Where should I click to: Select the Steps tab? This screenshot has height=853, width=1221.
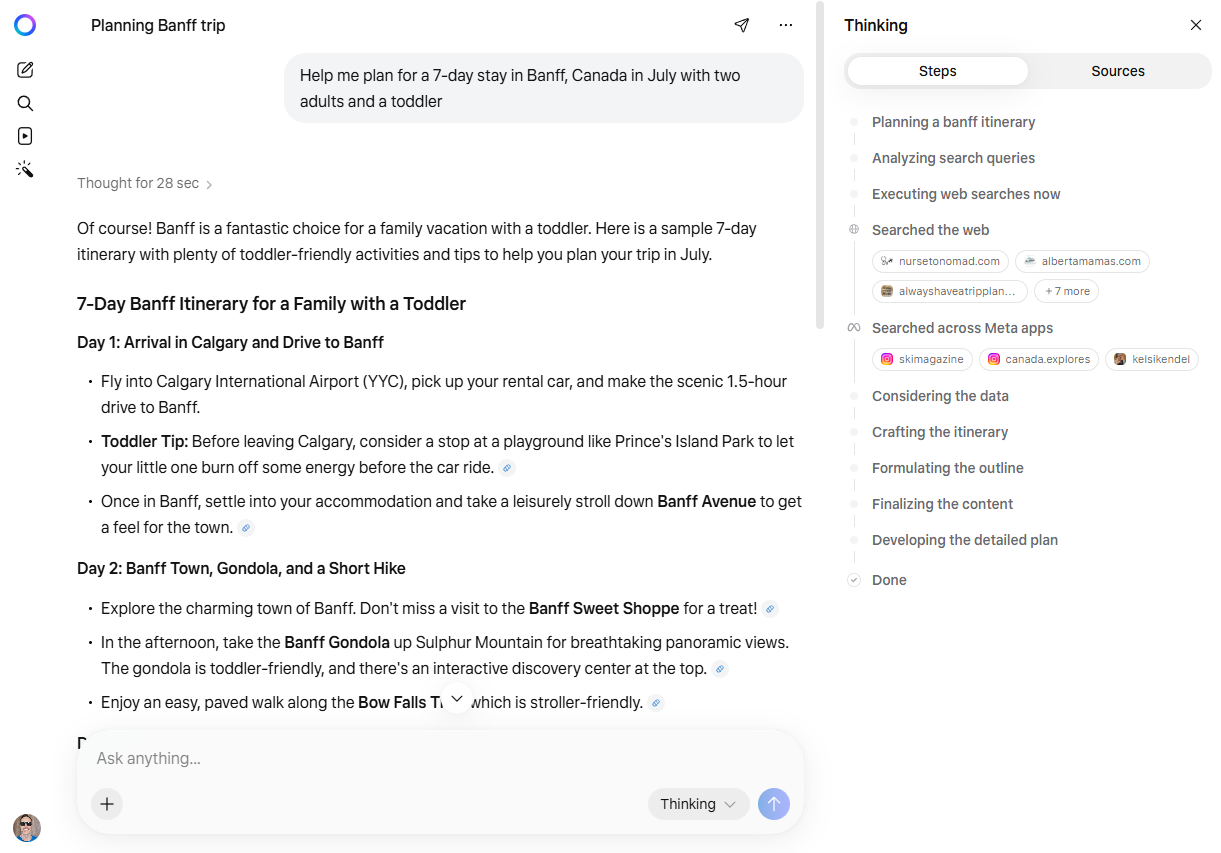pos(937,70)
